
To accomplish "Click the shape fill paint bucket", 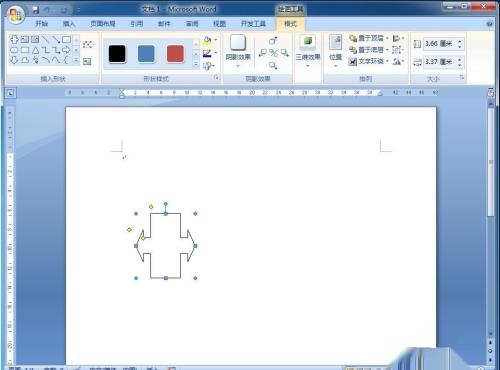I will [x=207, y=40].
